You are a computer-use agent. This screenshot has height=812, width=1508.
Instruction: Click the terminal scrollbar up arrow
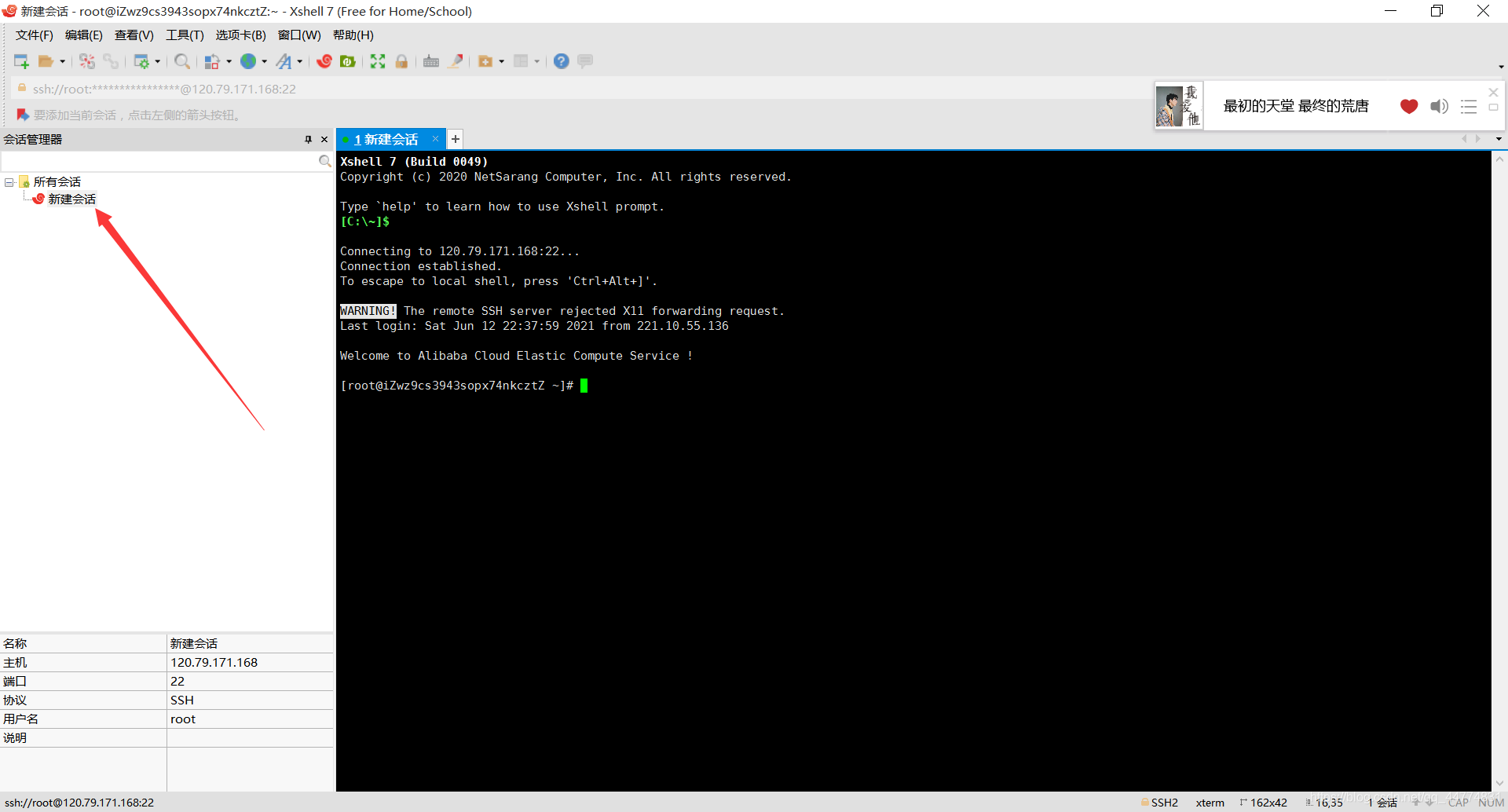[x=1499, y=159]
